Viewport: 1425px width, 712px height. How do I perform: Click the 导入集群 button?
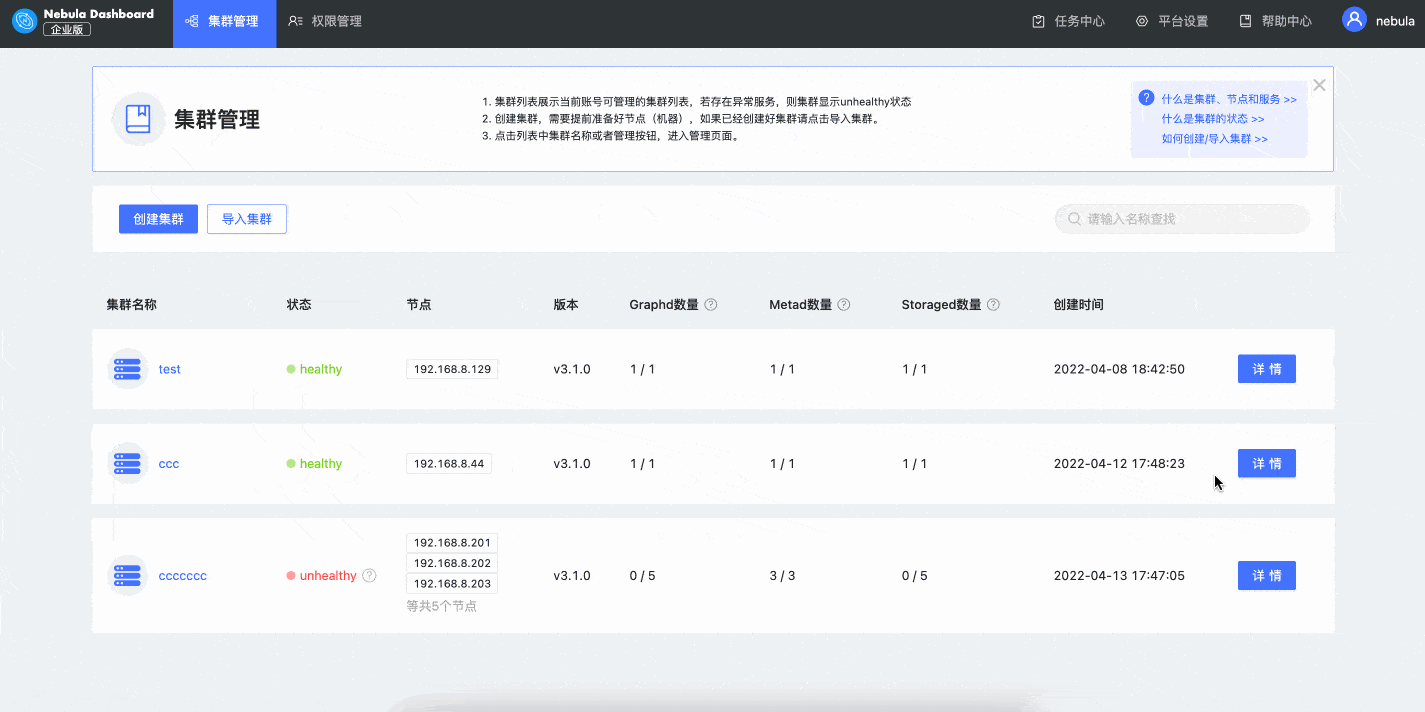tap(247, 219)
